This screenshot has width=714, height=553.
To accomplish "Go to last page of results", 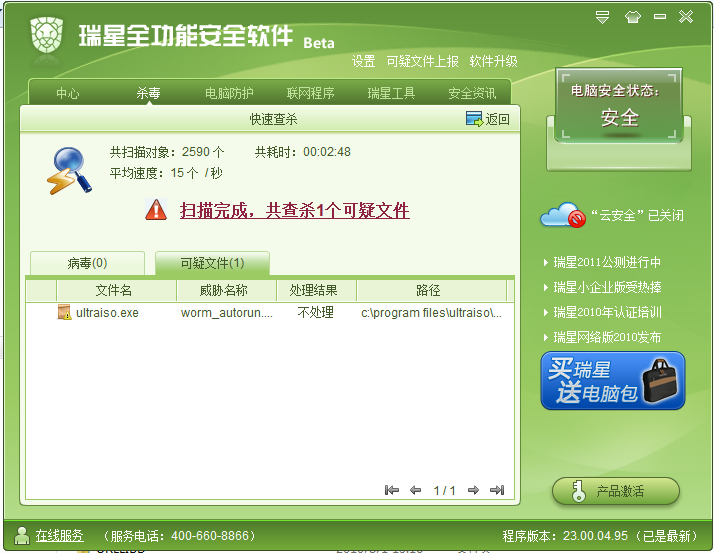I will [x=497, y=490].
